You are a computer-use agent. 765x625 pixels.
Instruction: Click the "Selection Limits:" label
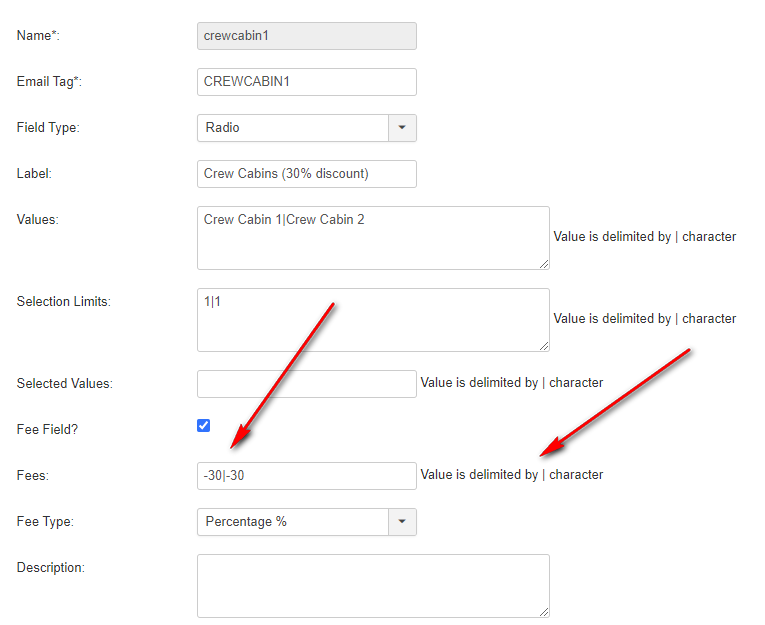[63, 301]
